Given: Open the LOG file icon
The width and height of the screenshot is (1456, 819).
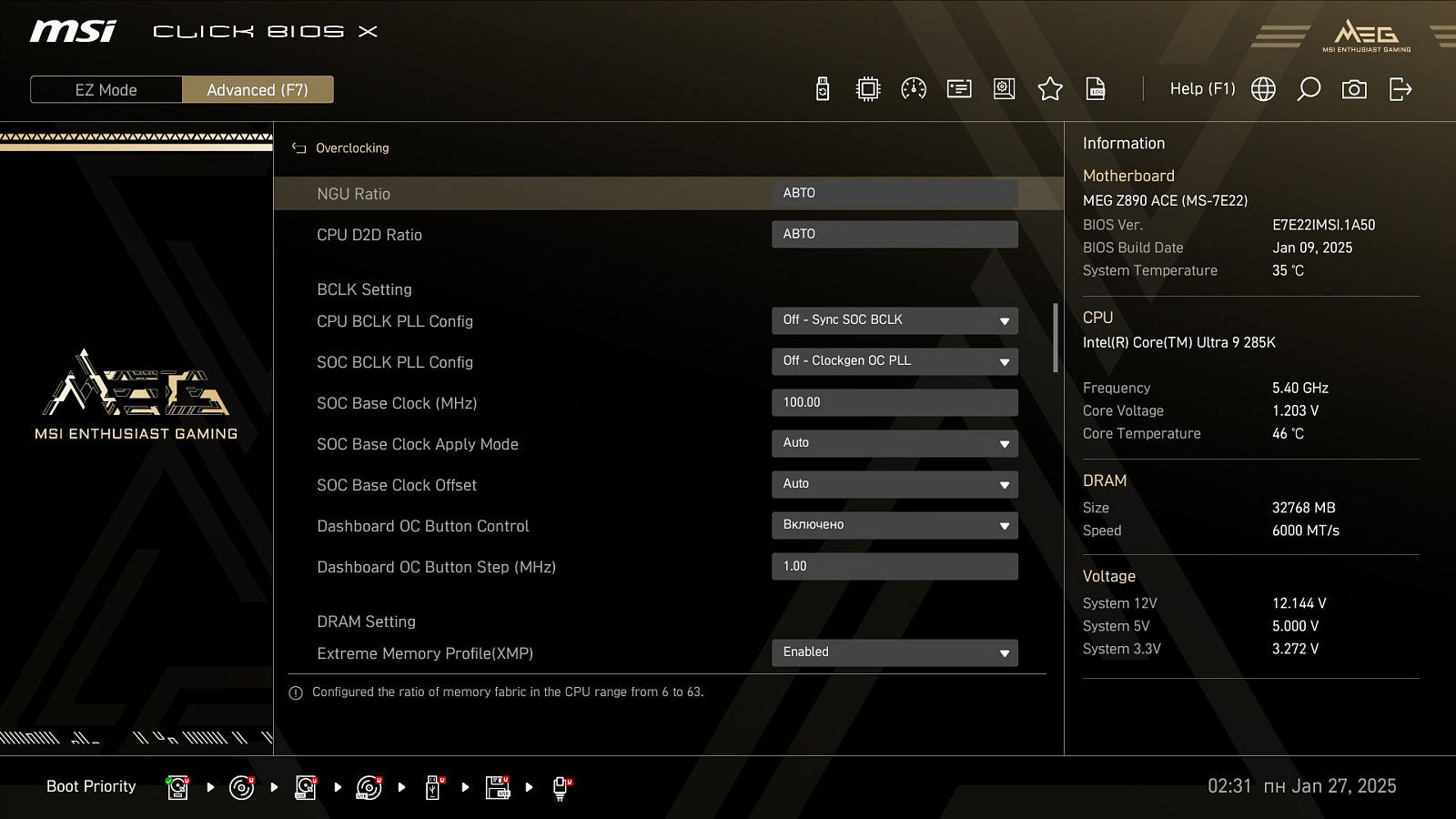Looking at the screenshot, I should pyautogui.click(x=1096, y=89).
